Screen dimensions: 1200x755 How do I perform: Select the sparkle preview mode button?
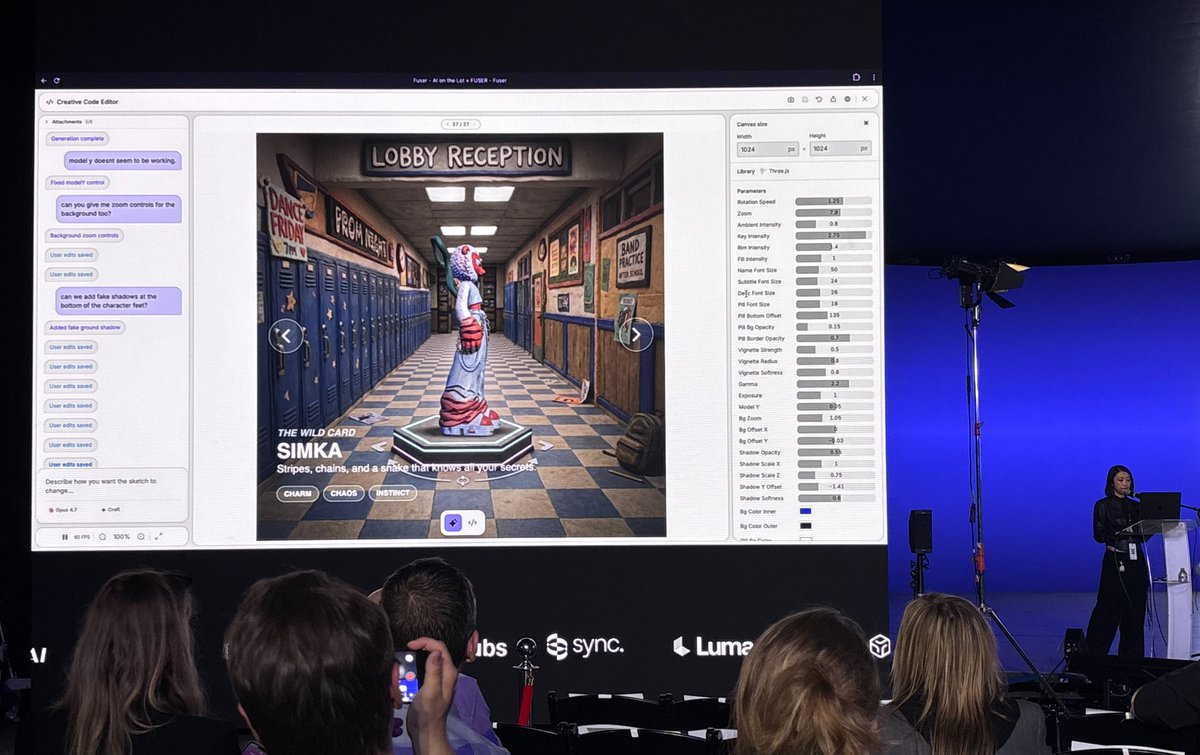453,522
